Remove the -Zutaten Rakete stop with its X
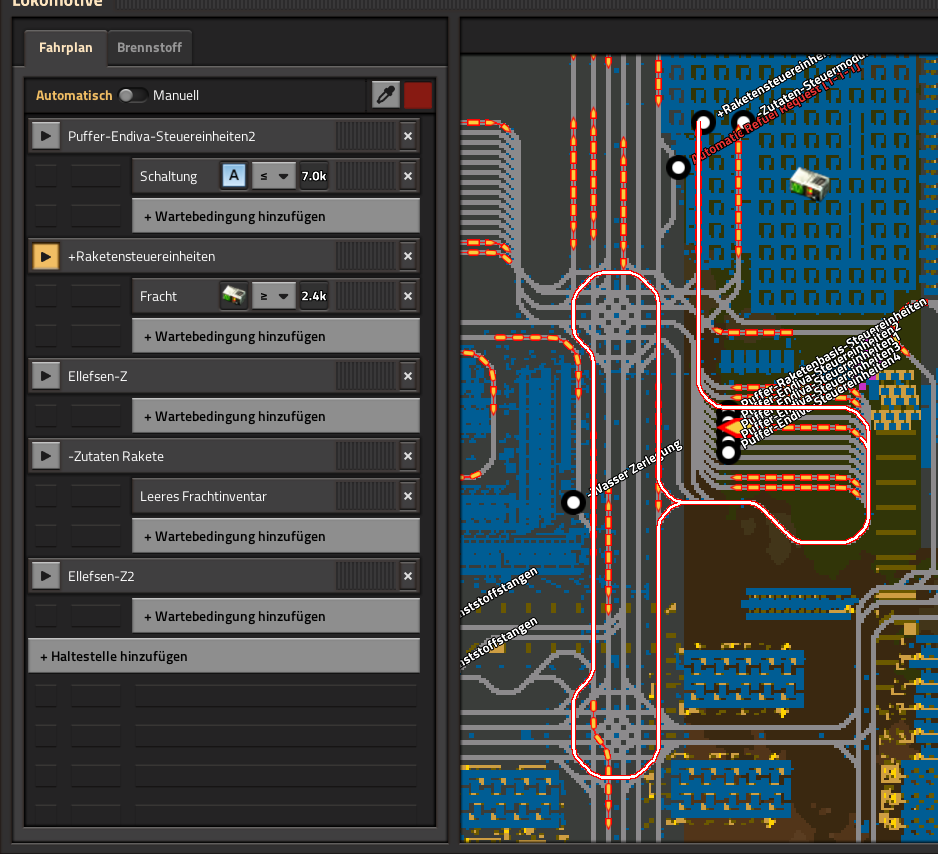The height and width of the screenshot is (854, 938). (408, 456)
